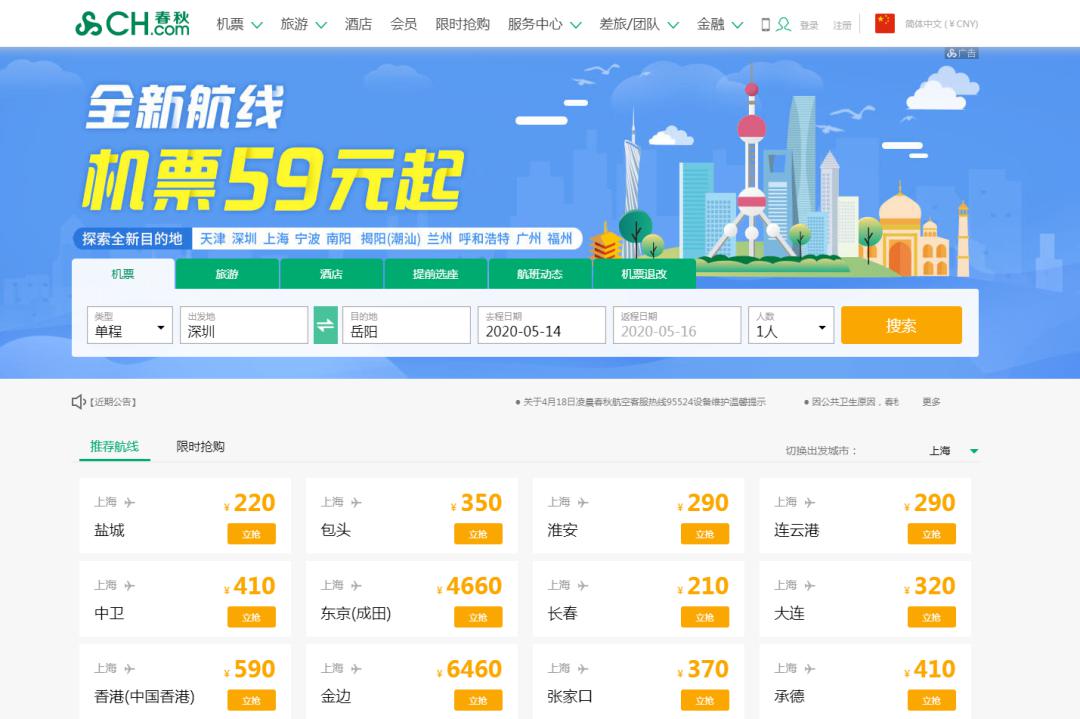Open the 酒店 navigation item
Viewport: 1080px width, 719px height.
(x=358, y=24)
